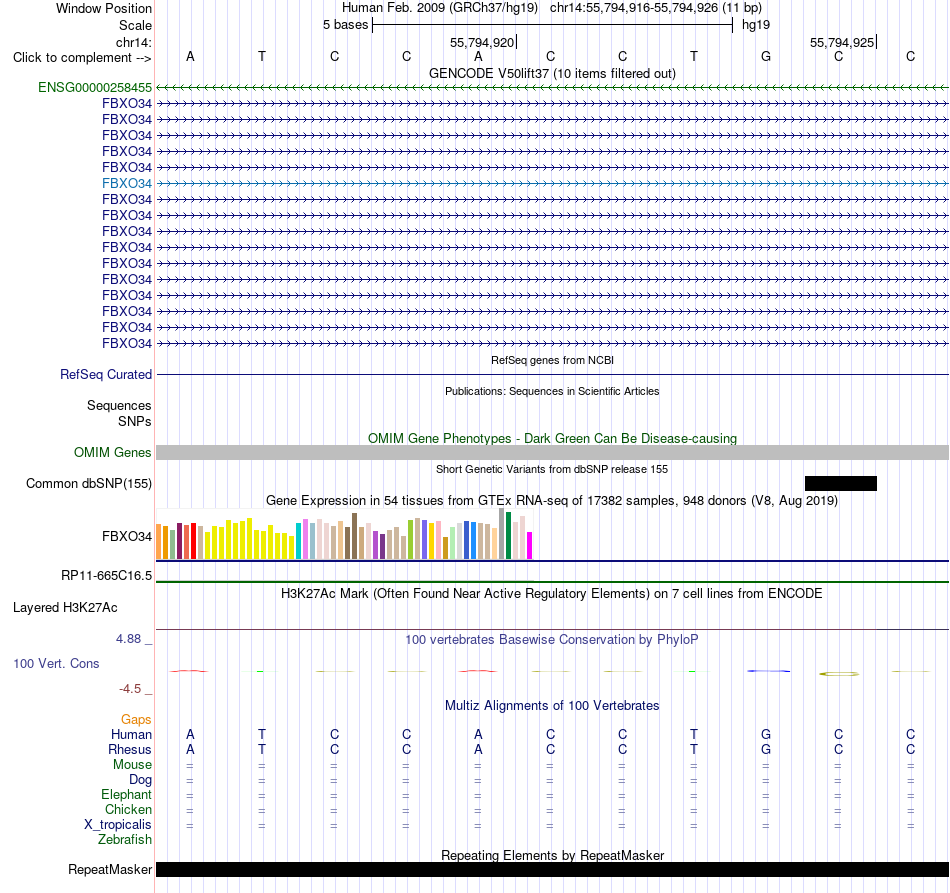950x893 pixels.
Task: Click the blue PhyloP conservation mark under G
Action: pyautogui.click(x=768, y=671)
